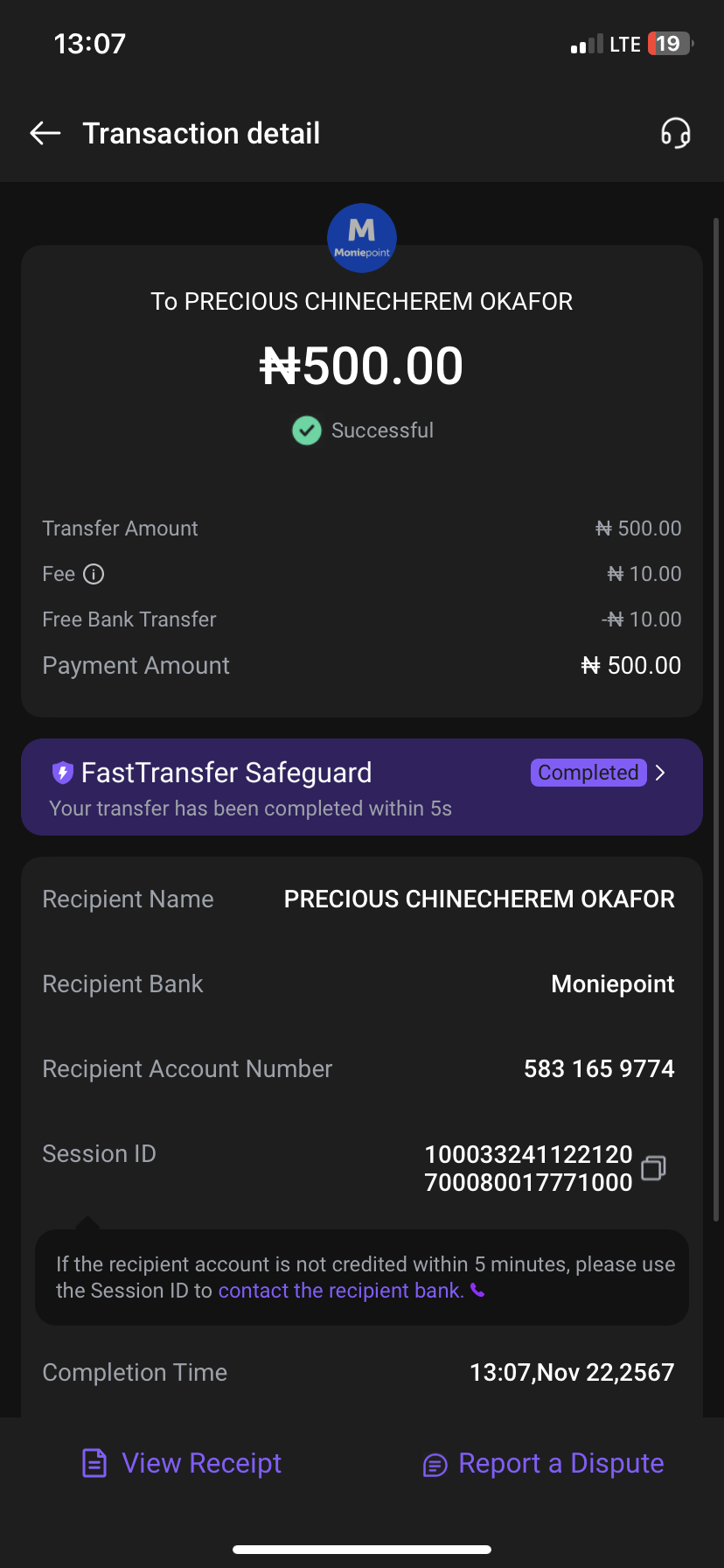Copy the Session ID
This screenshot has width=724, height=1568.
pos(653,1168)
